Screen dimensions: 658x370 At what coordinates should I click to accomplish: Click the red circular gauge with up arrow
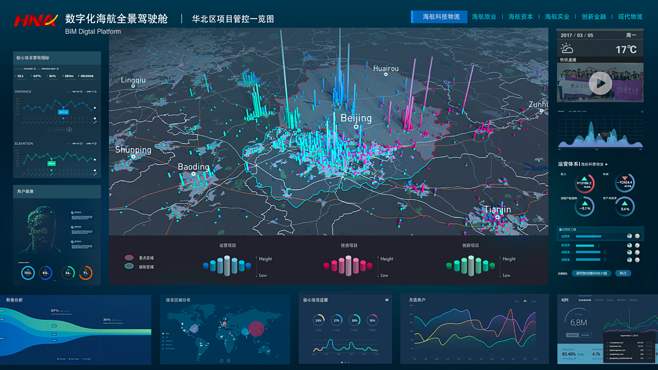[585, 183]
